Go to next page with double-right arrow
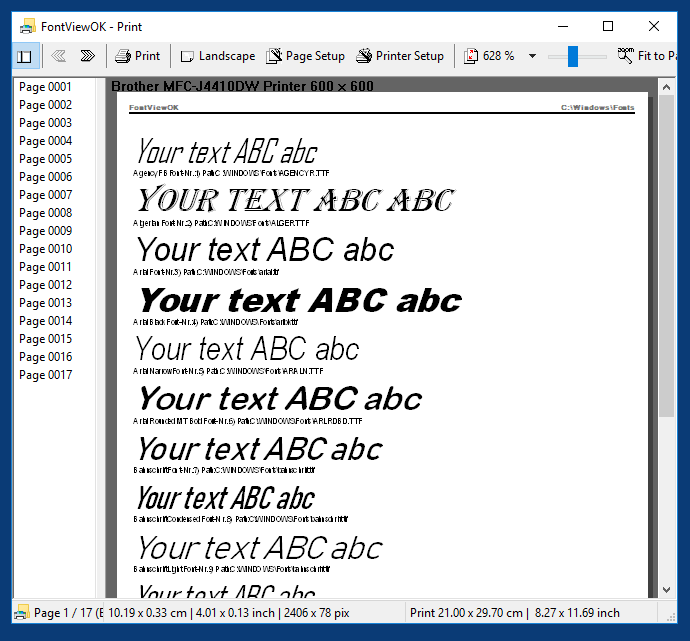Image resolution: width=690 pixels, height=641 pixels. pos(87,56)
